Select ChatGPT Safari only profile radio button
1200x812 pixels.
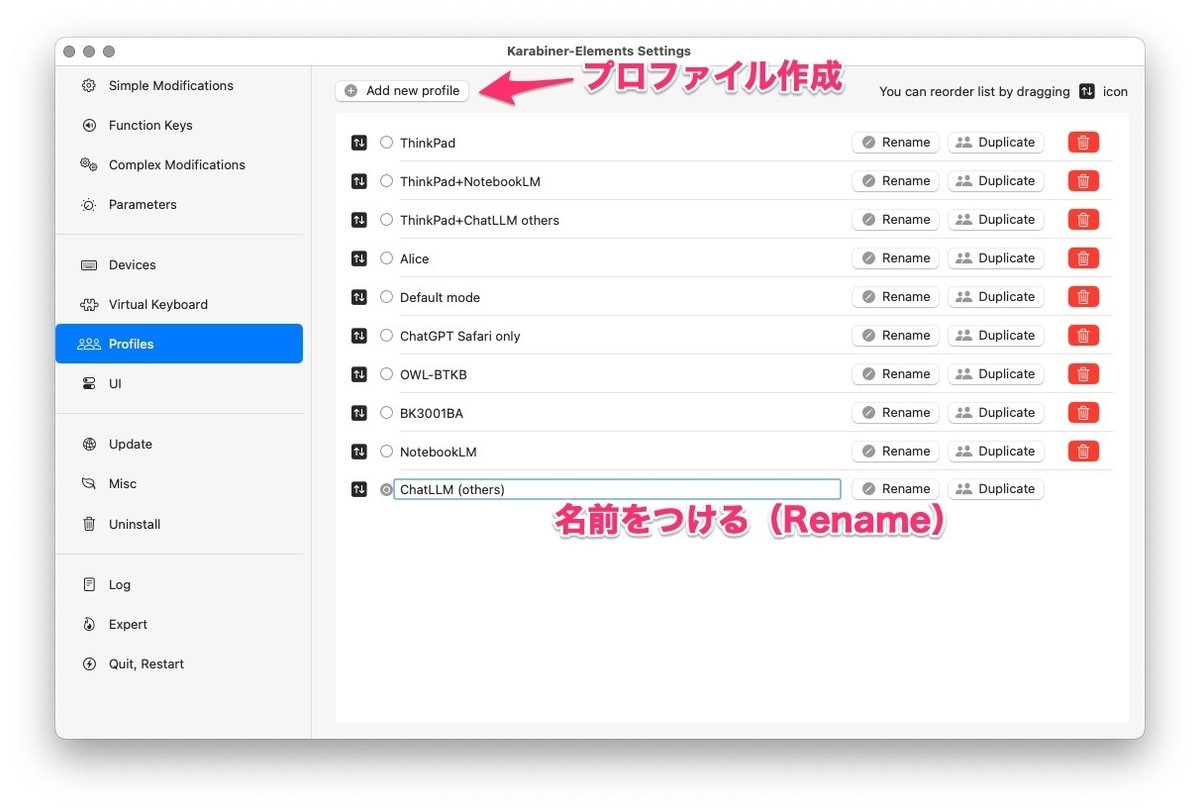[x=387, y=335]
